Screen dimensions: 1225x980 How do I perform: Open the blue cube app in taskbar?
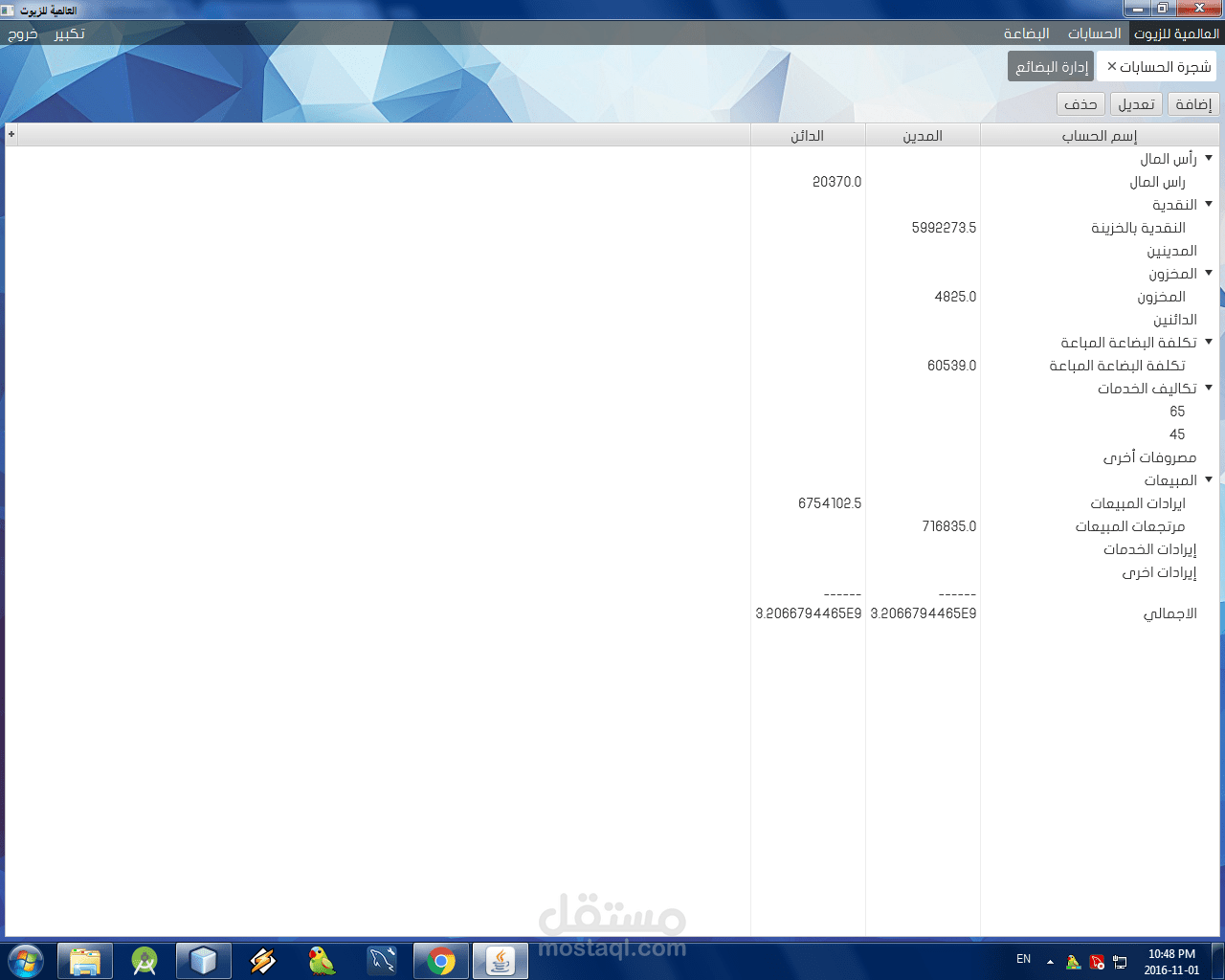(x=204, y=961)
